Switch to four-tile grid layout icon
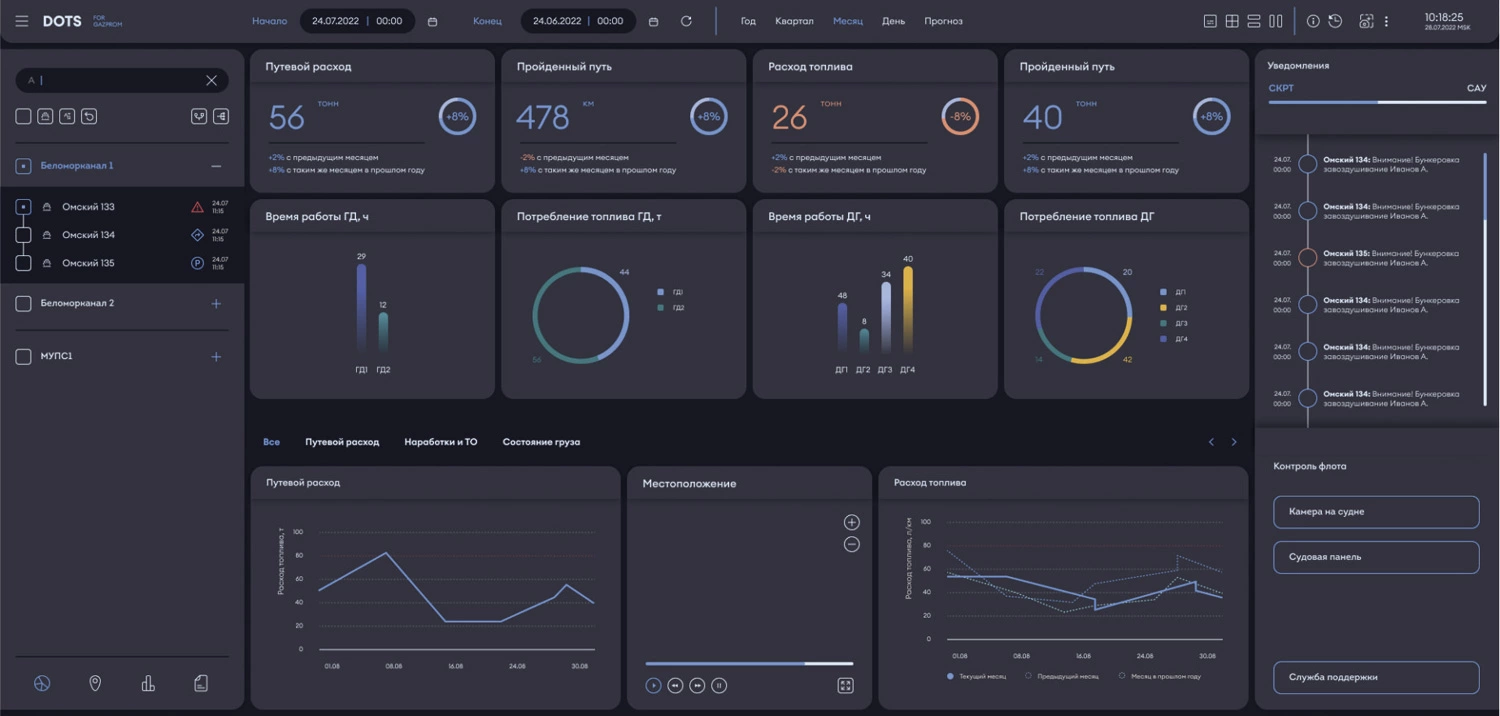1500x716 pixels. 1232,21
